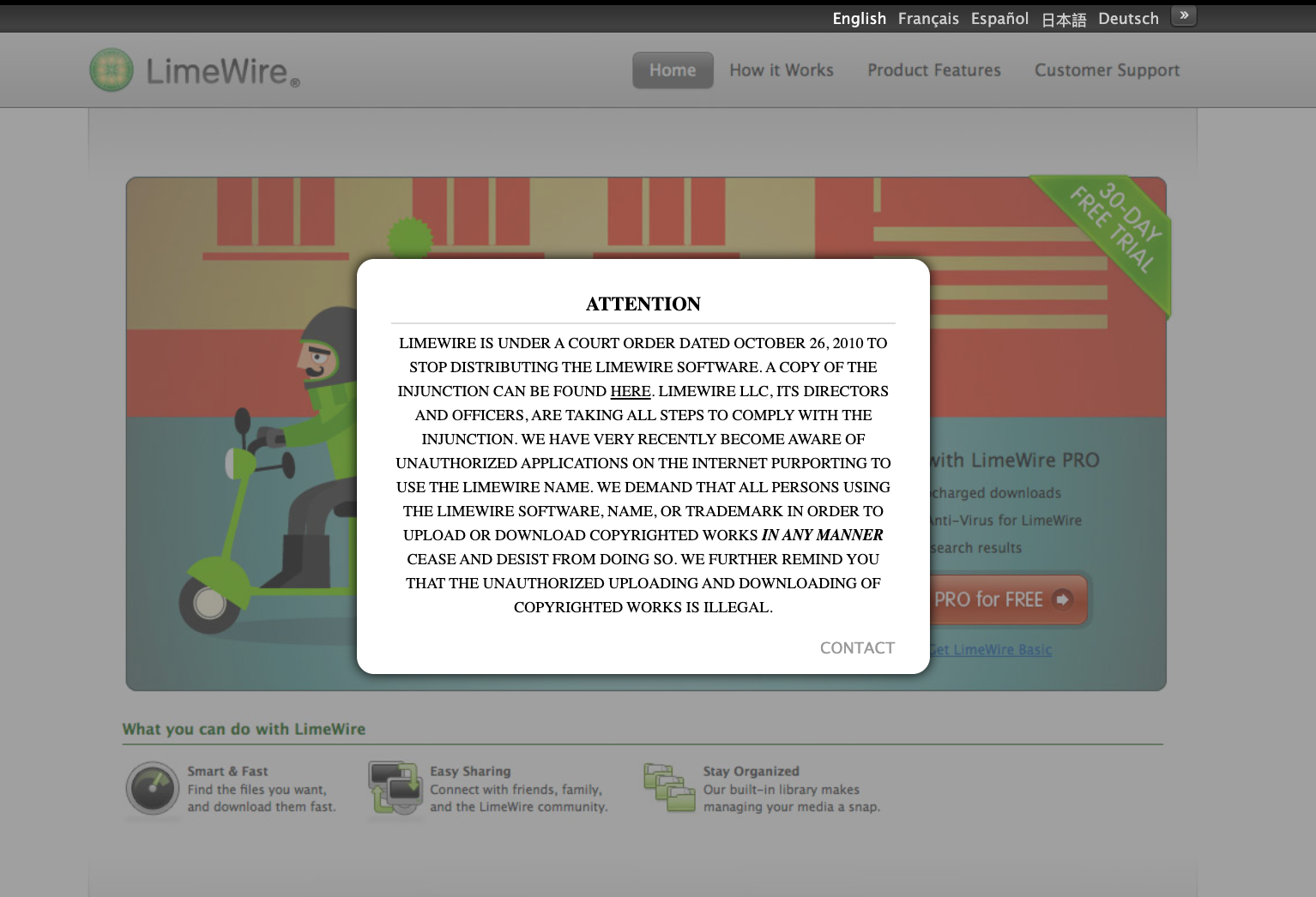Click the 'Easy Sharing' heading

click(x=470, y=772)
